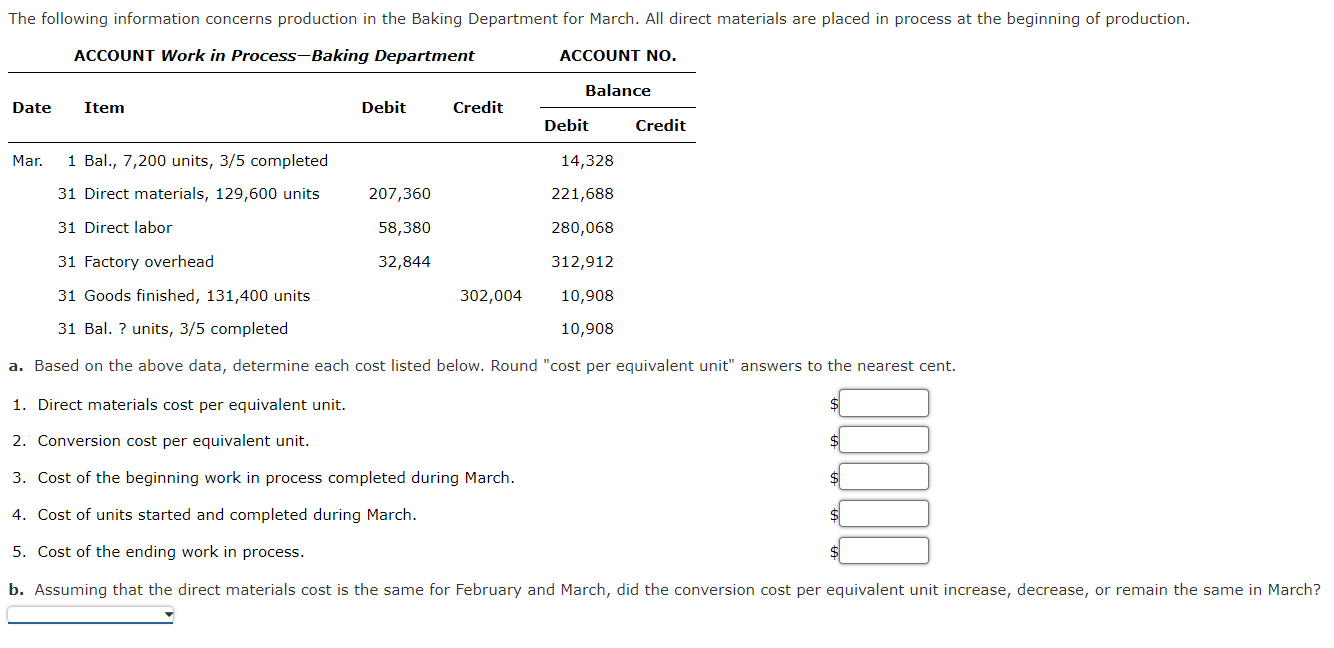Image resolution: width=1334 pixels, height=648 pixels.
Task: Click the units started and completed input field
Action: [883, 513]
